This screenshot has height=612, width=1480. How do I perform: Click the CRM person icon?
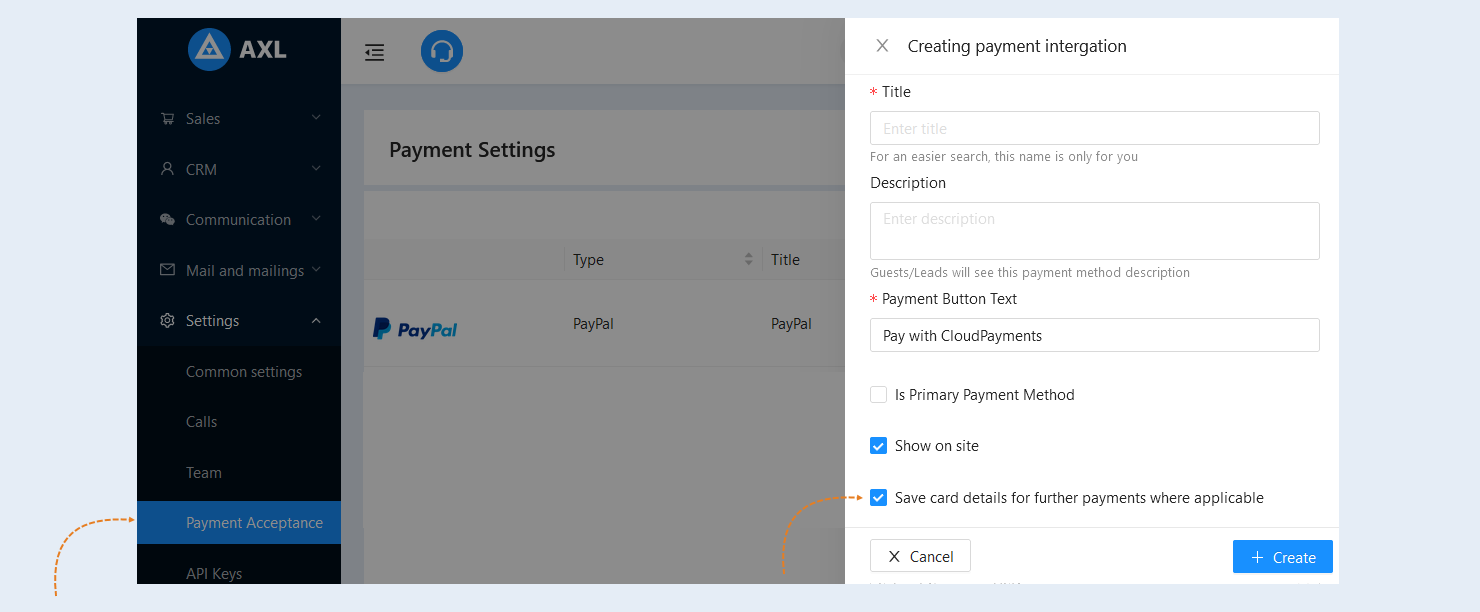coord(167,169)
